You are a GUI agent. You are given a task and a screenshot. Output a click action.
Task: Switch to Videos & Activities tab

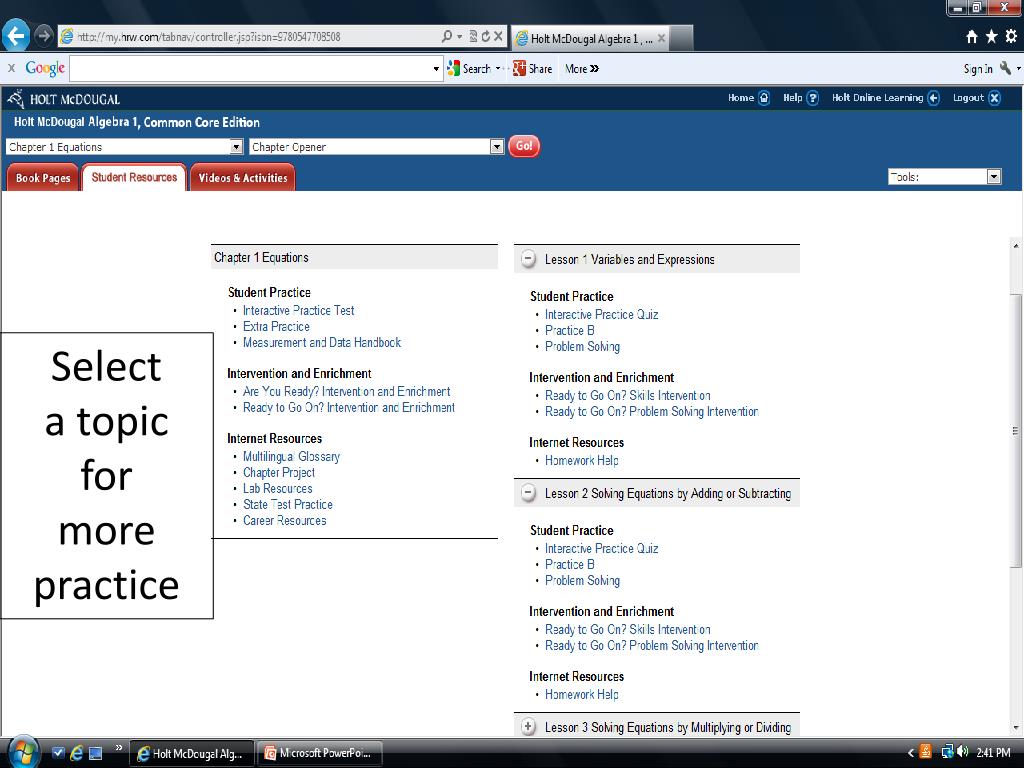[243, 178]
